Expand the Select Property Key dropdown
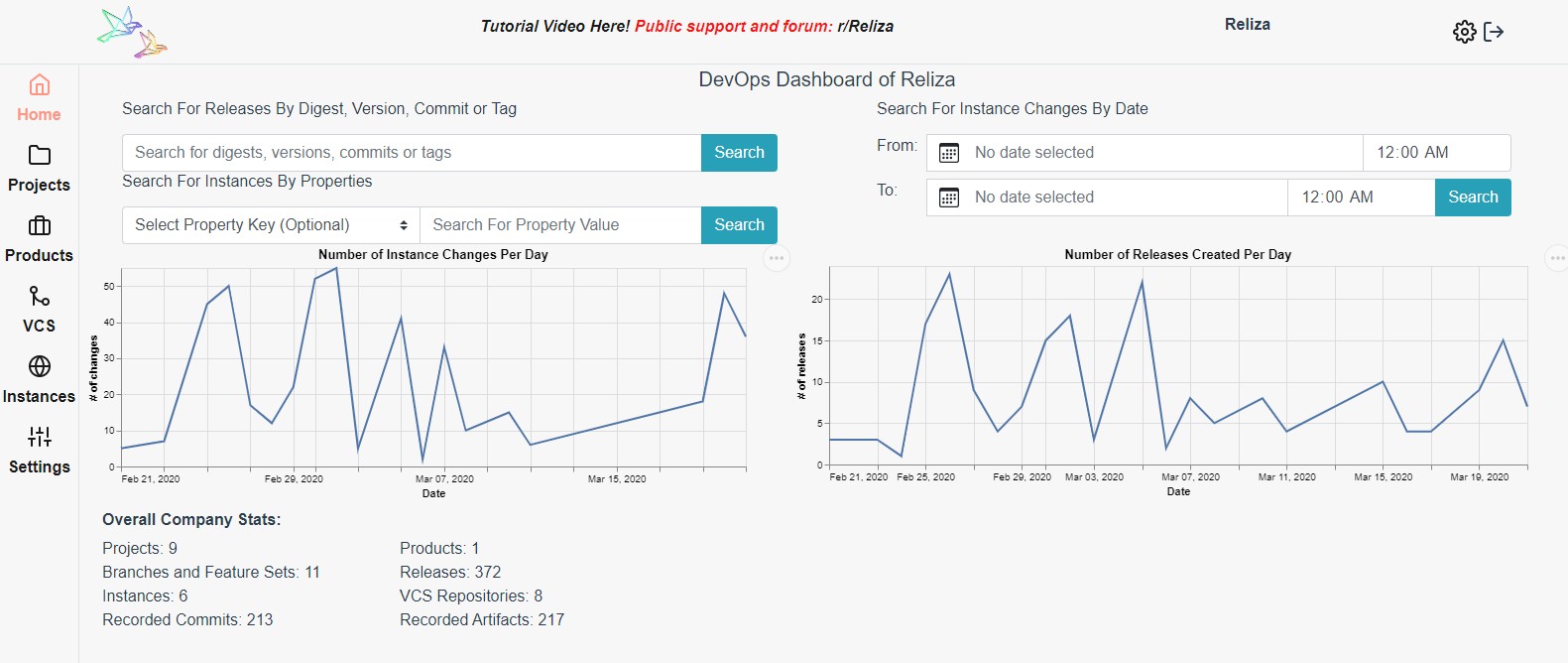This screenshot has width=1568, height=663. point(271,225)
